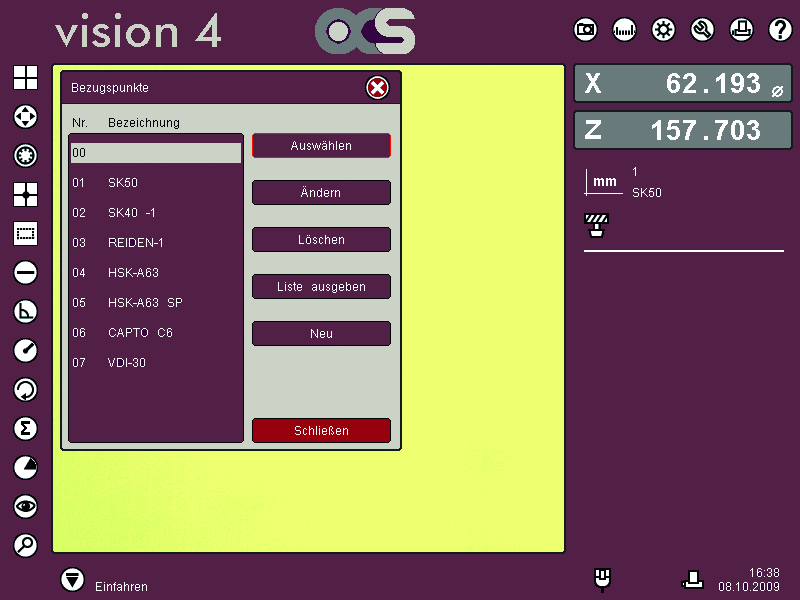Toggle the eye view icon
This screenshot has width=800, height=600.
coord(25,507)
